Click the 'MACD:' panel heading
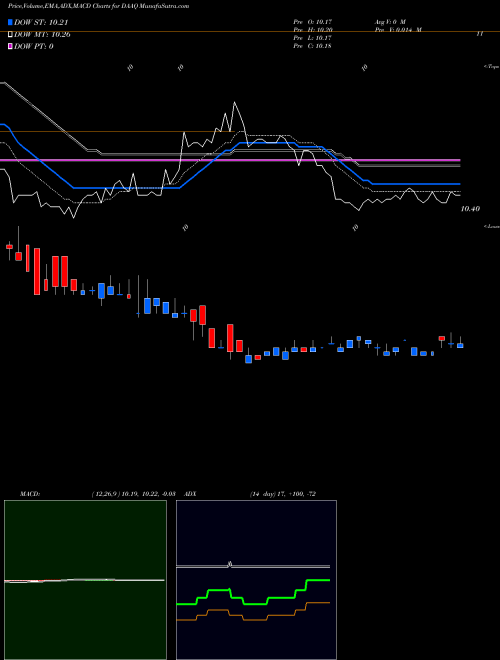Viewport: 500px width, 660px height. coord(30,494)
